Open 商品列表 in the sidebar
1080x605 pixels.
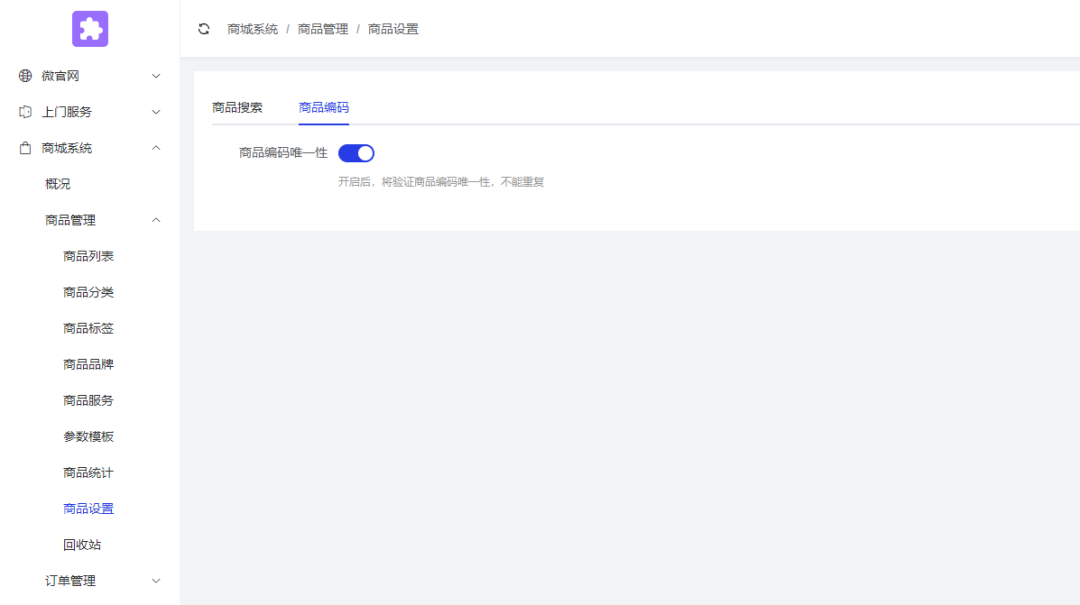(x=88, y=257)
